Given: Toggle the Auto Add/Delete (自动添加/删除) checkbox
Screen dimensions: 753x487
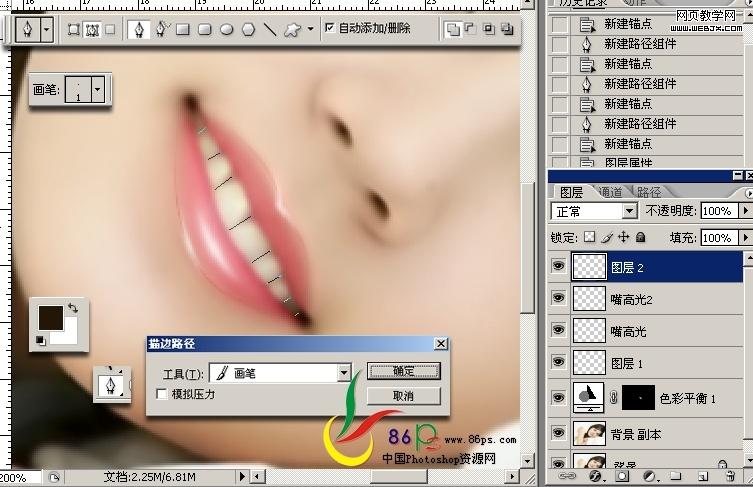Looking at the screenshot, I should (329, 28).
